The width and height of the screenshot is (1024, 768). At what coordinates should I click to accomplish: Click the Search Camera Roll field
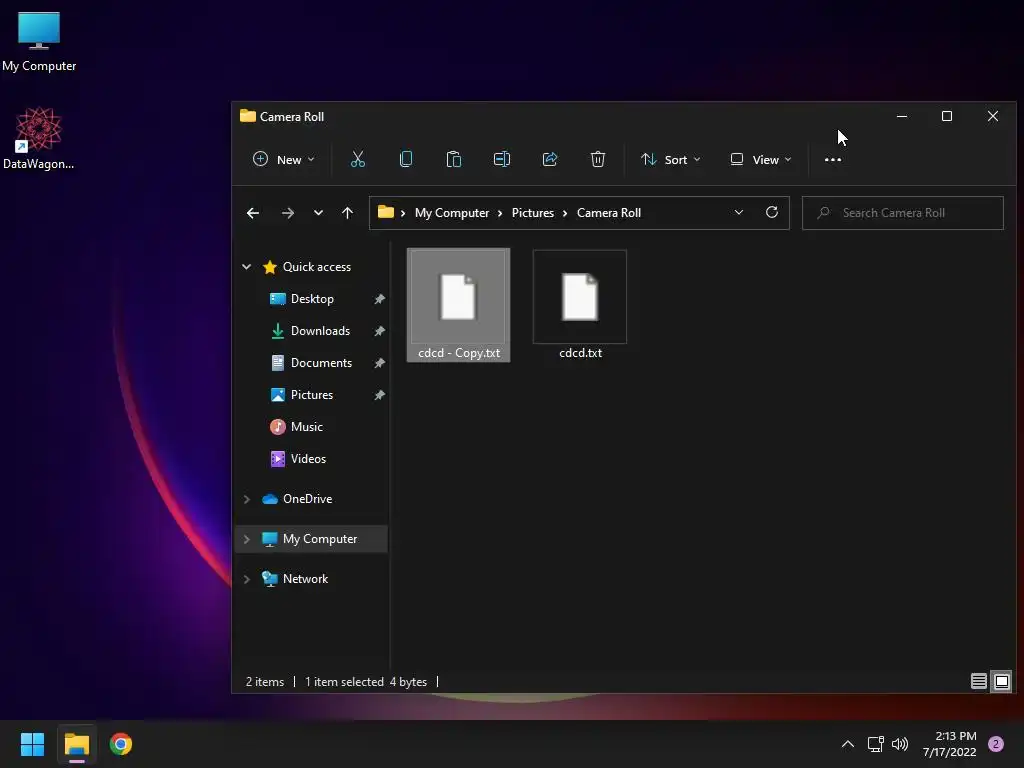[903, 213]
